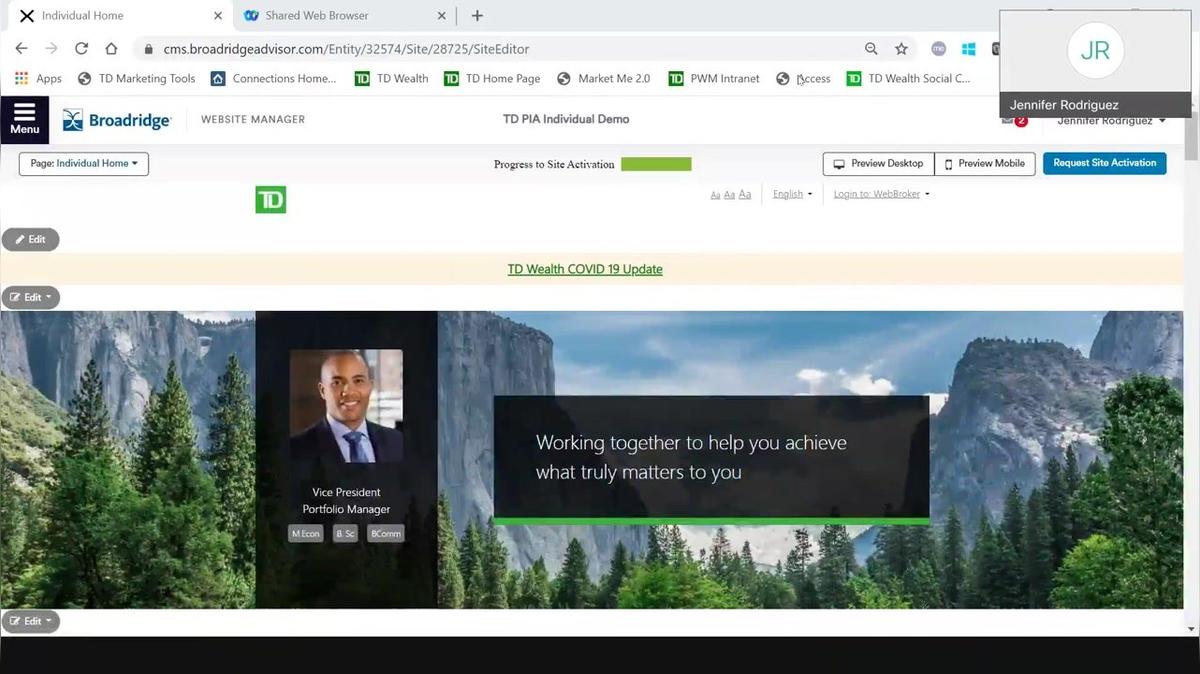Click Request Site Activation button
1200x674 pixels.
point(1104,163)
